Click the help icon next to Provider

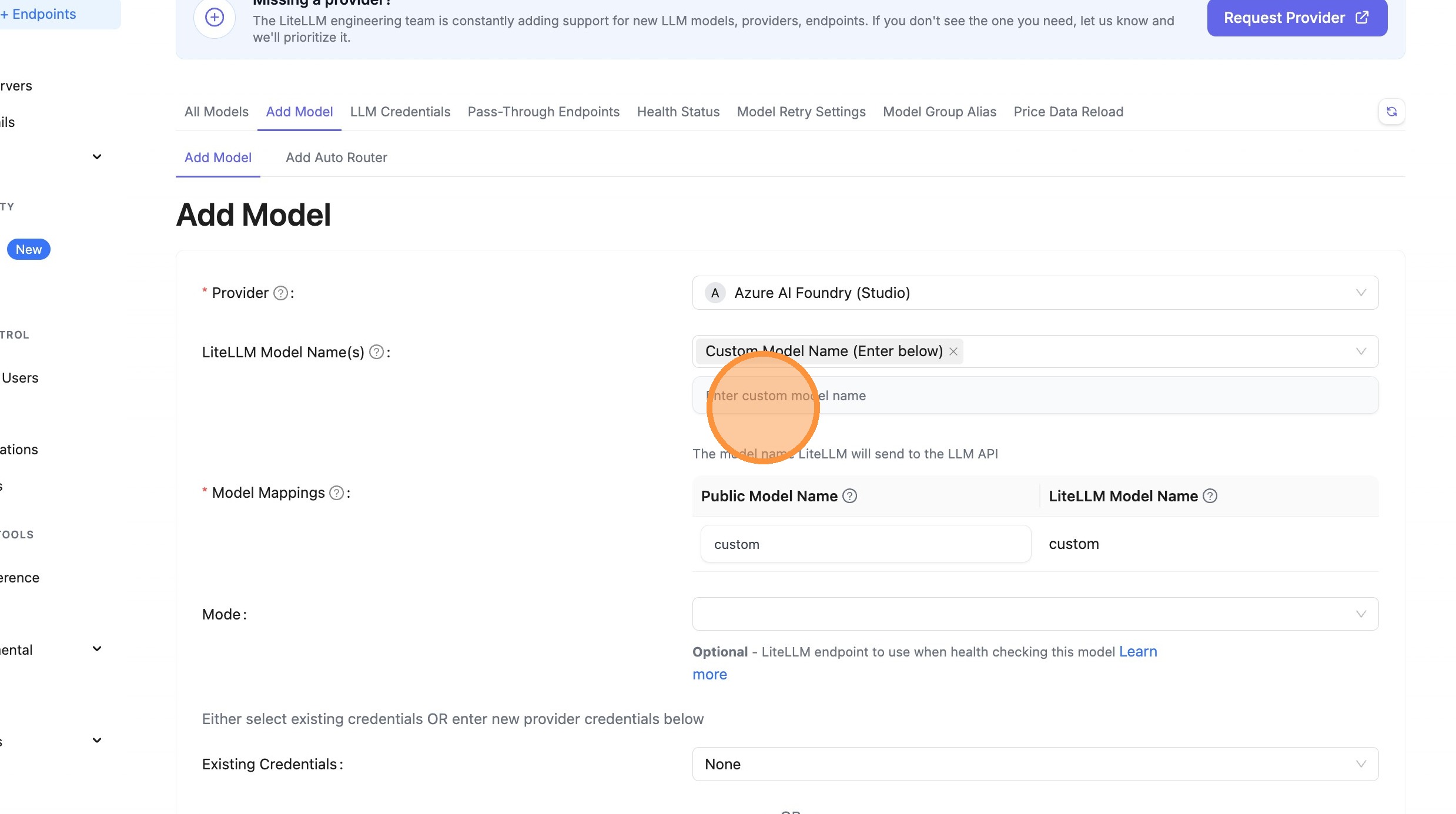pos(280,292)
